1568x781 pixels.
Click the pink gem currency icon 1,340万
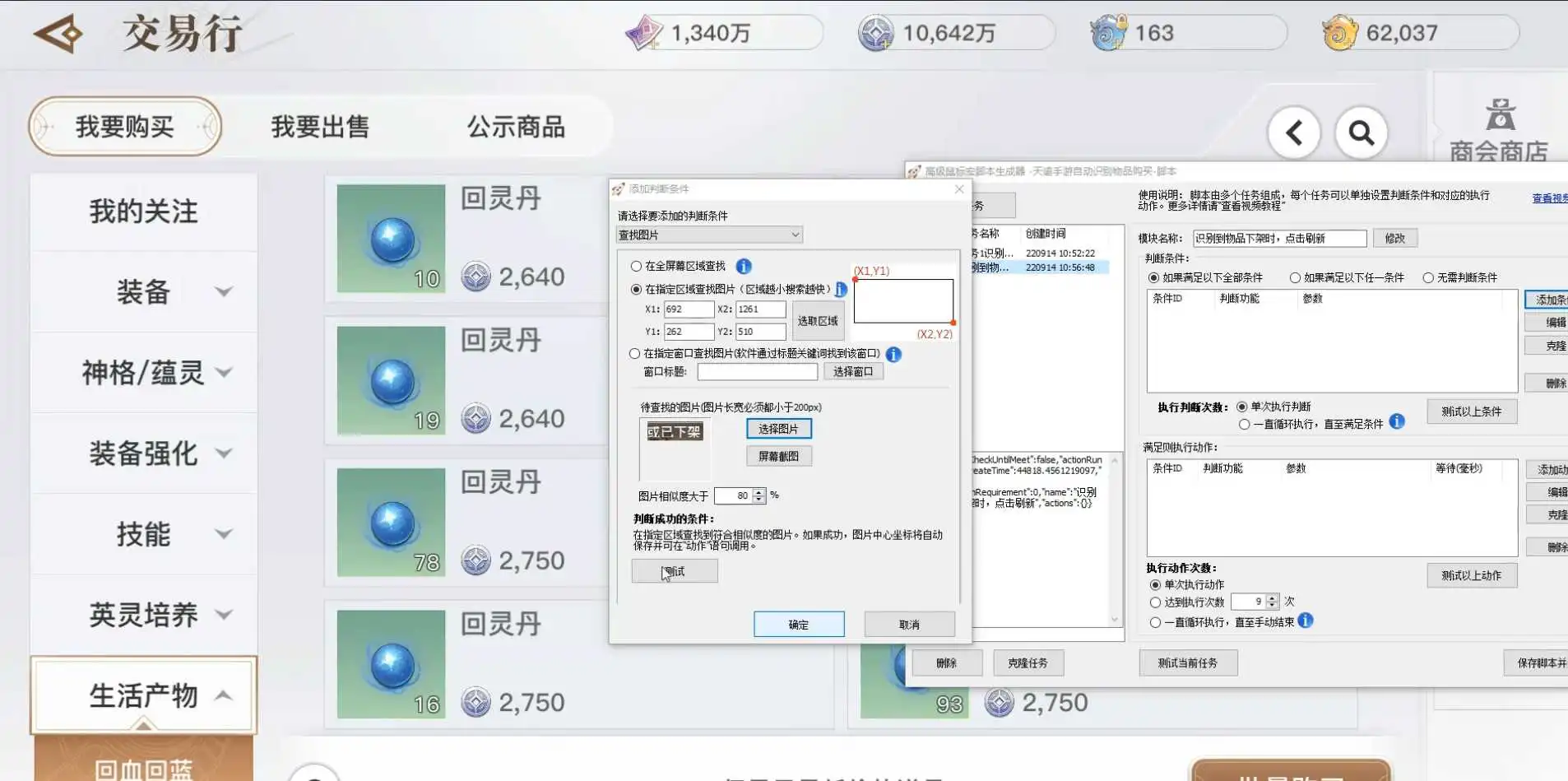point(643,33)
